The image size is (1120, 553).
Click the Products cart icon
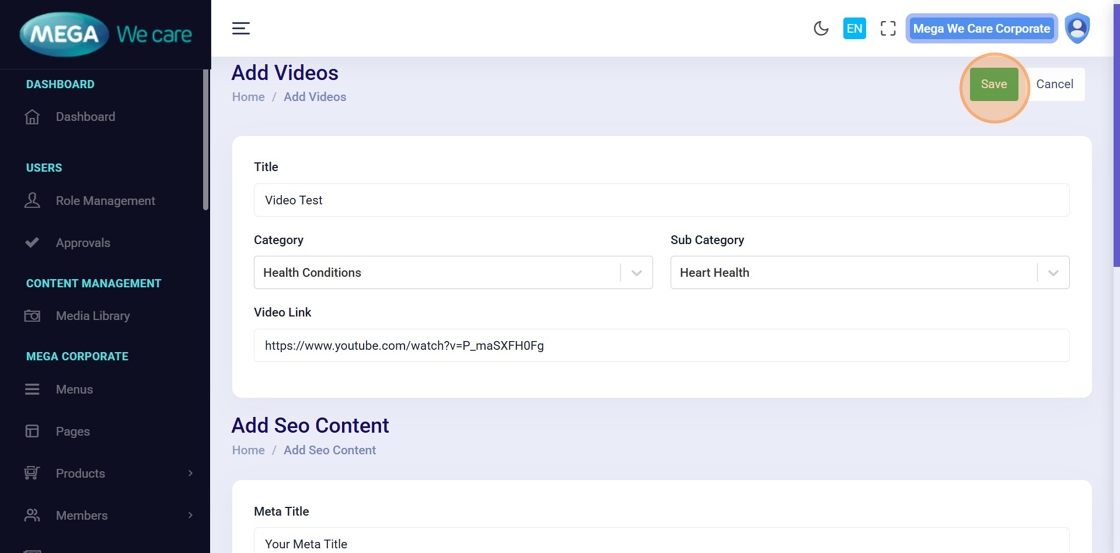coord(32,474)
